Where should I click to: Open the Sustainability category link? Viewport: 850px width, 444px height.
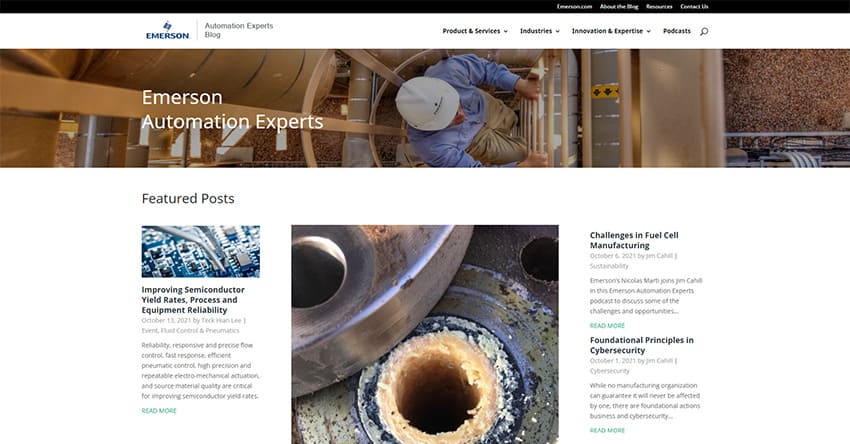[x=609, y=266]
